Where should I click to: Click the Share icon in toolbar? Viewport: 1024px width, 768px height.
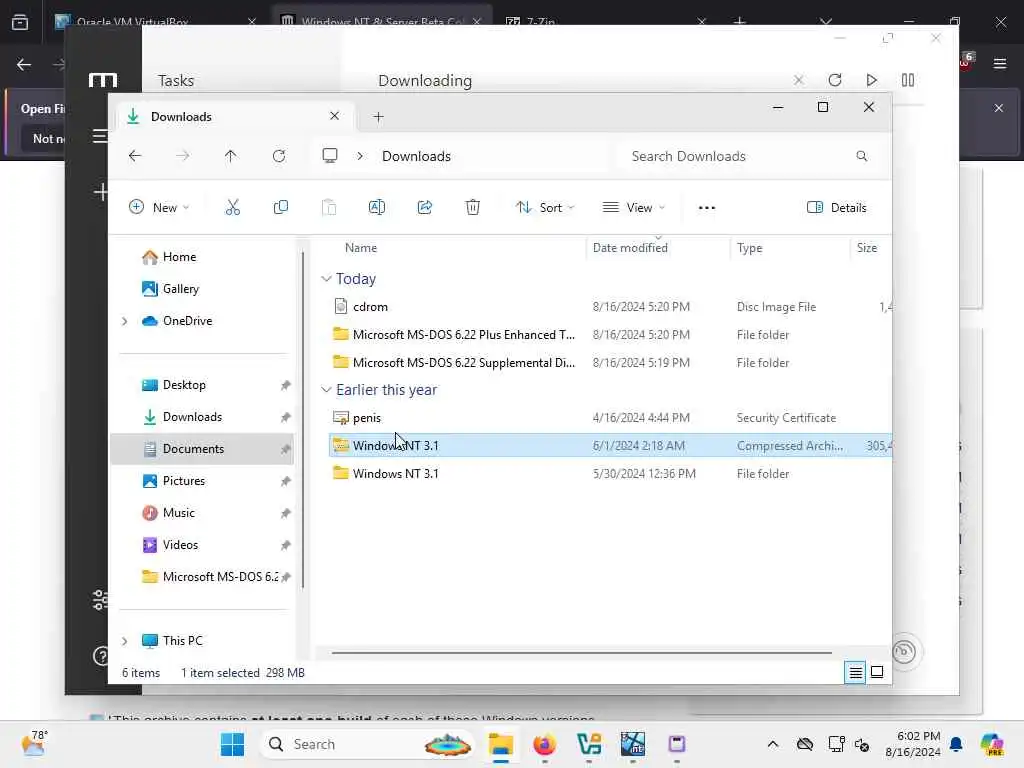pyautogui.click(x=424, y=208)
